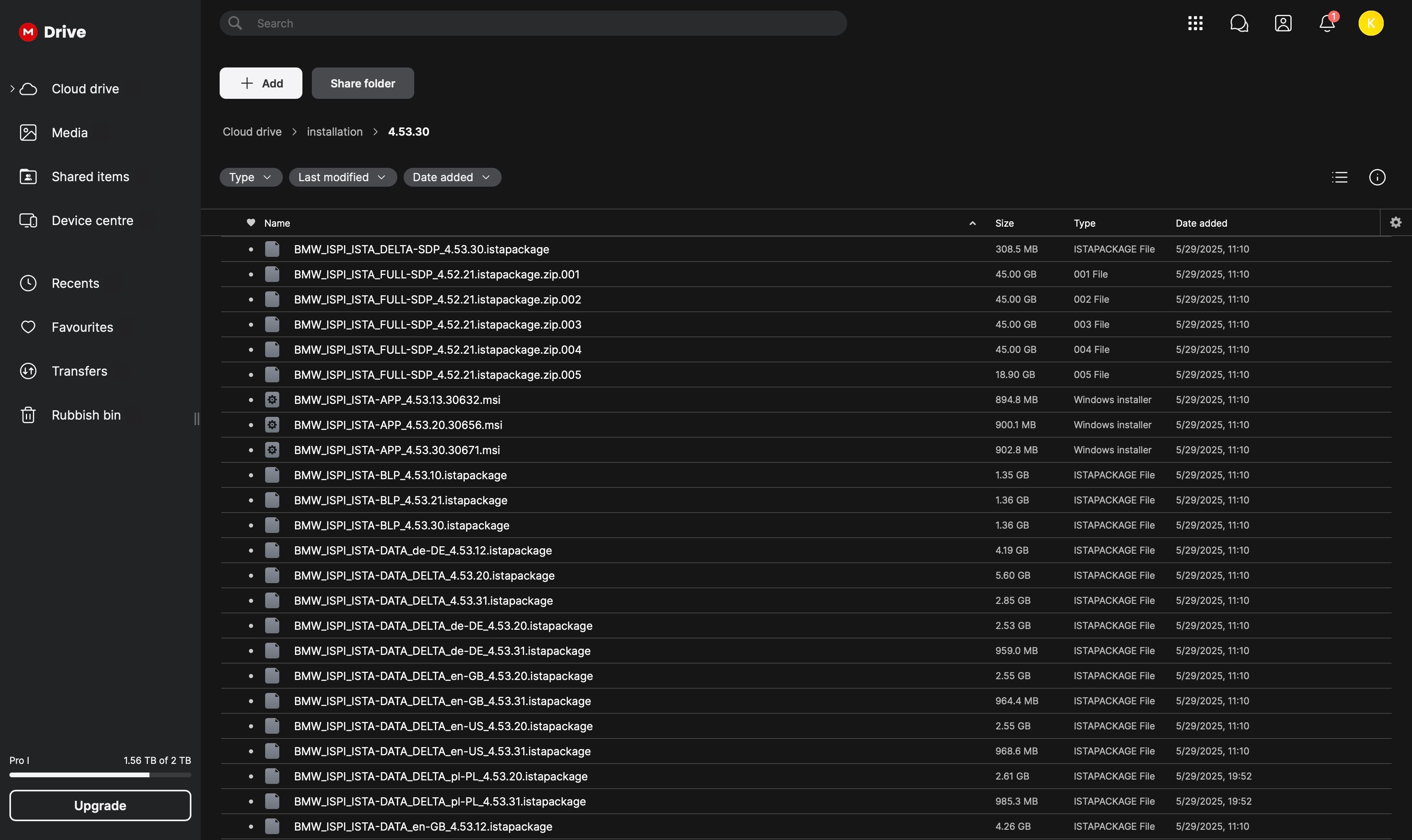
Task: Click the Upgrade button
Action: point(100,805)
